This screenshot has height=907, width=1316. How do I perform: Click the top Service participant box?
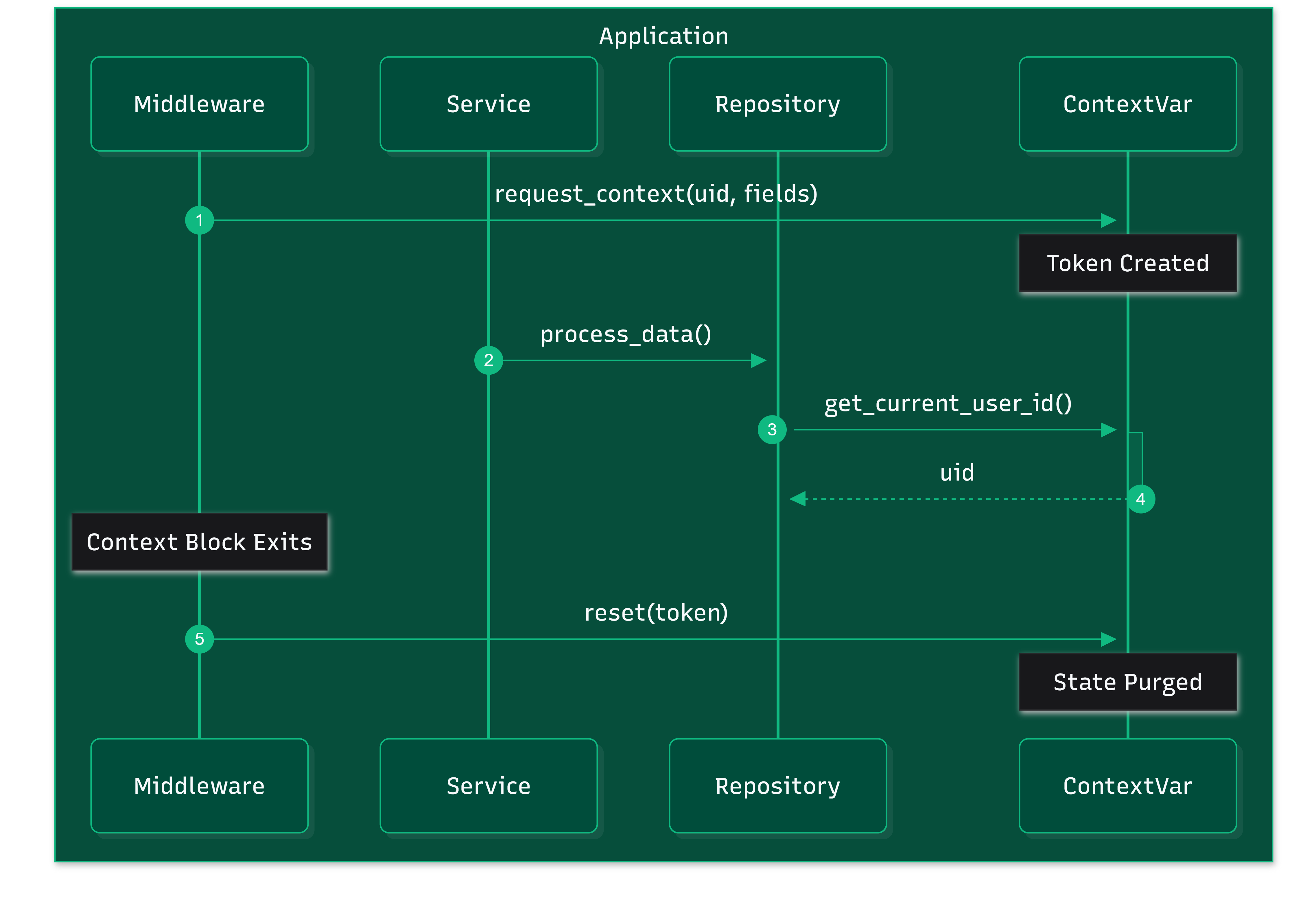click(x=489, y=104)
